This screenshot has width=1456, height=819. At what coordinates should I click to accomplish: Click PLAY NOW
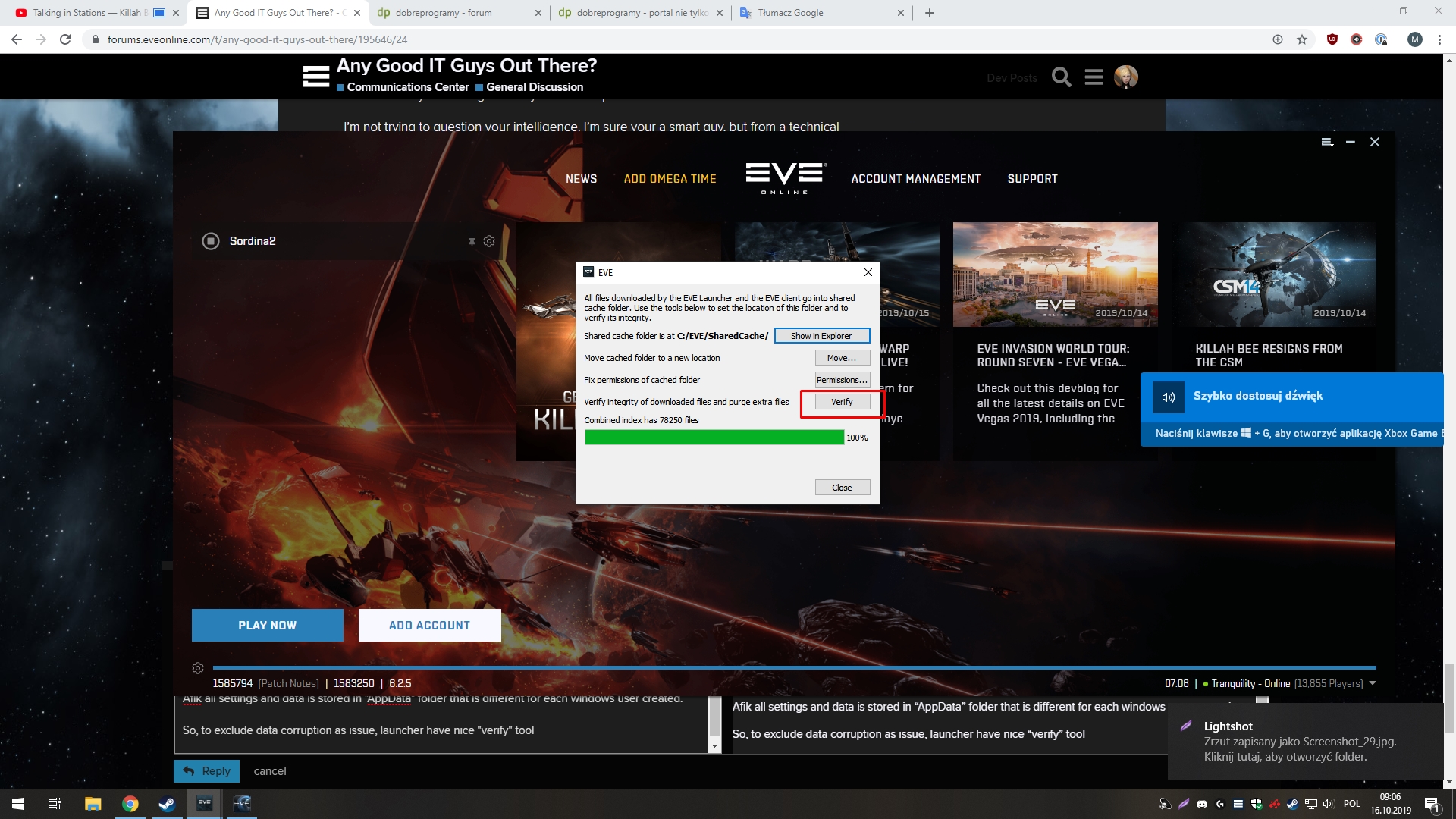[267, 626]
